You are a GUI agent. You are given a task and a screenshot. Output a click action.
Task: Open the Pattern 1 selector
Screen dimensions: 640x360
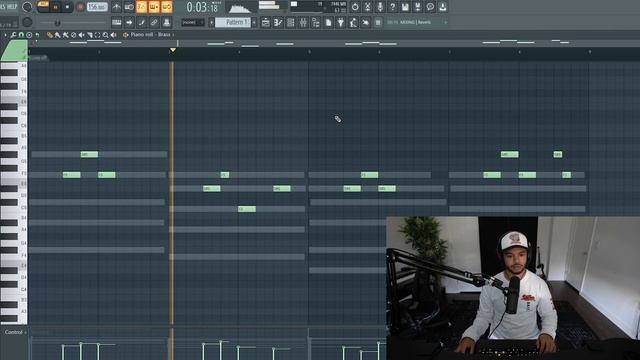[233, 22]
